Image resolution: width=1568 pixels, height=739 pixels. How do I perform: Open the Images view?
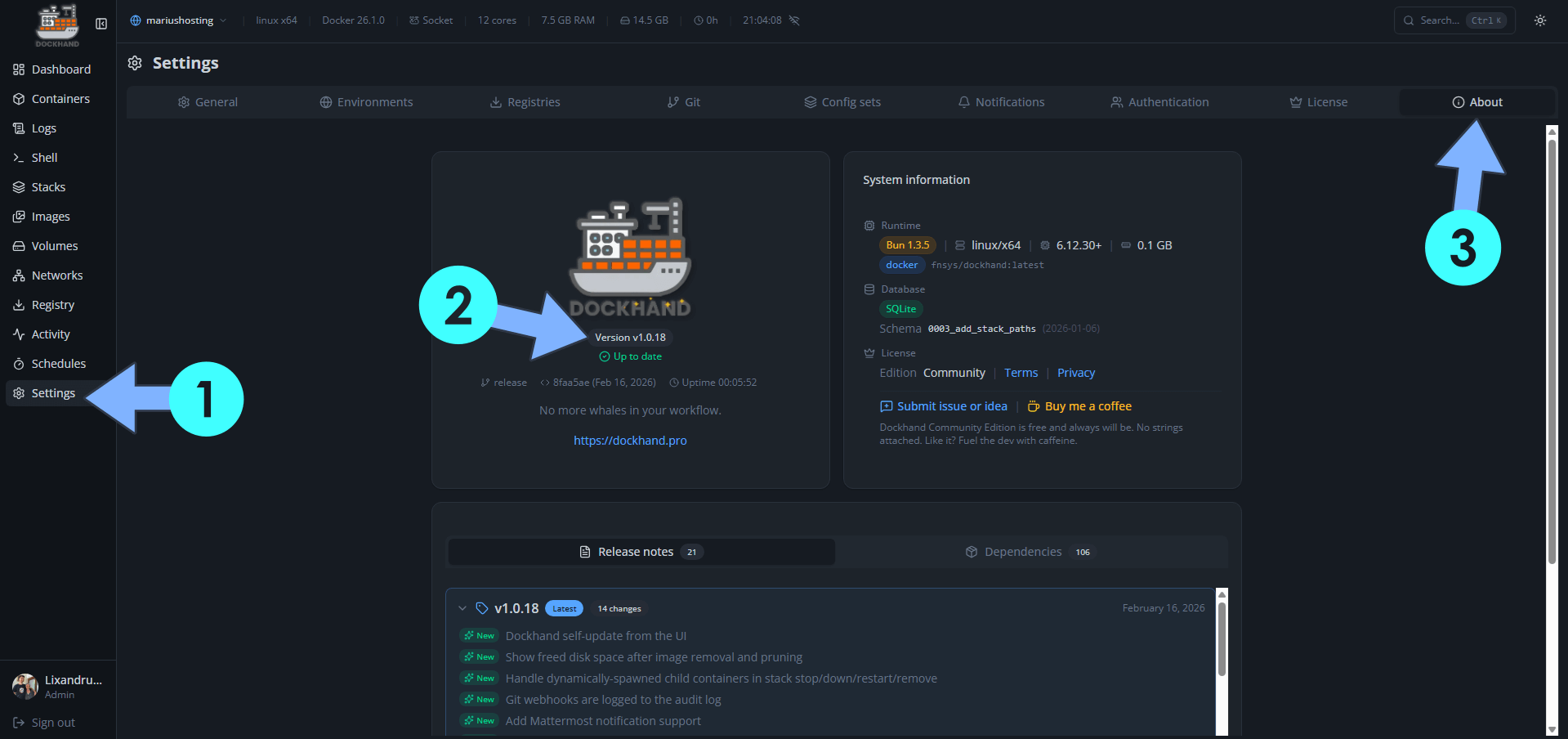pos(51,216)
